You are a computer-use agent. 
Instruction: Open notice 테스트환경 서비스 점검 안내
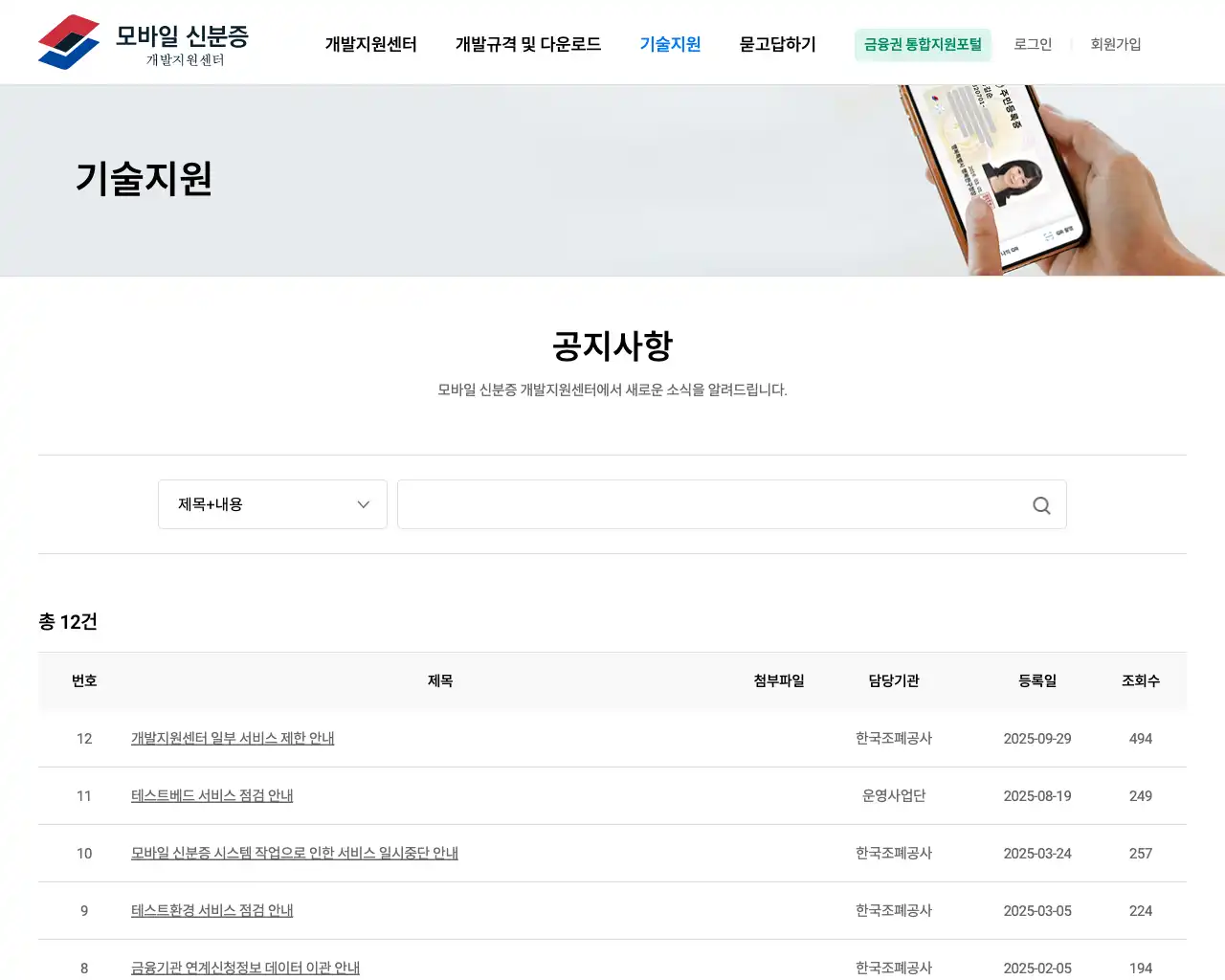coord(212,910)
